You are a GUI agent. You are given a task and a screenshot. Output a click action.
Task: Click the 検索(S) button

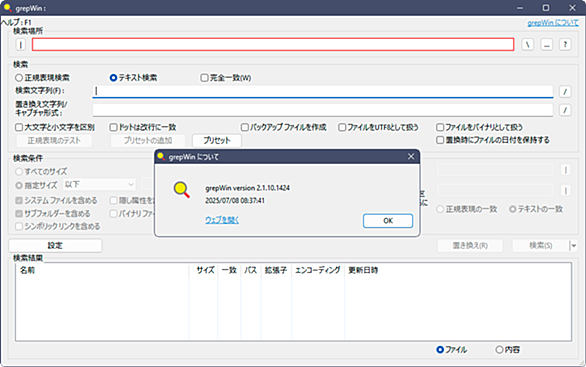540,246
